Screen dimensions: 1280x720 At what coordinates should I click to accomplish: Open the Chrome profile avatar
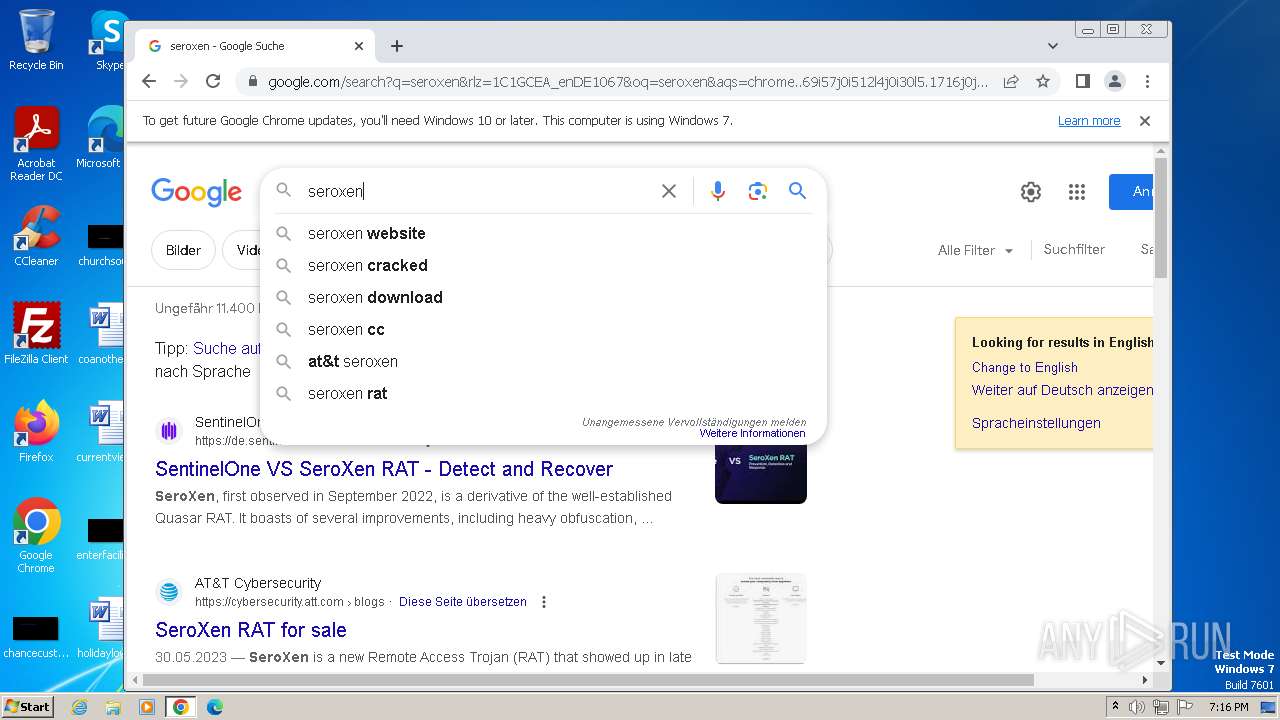click(x=1114, y=81)
